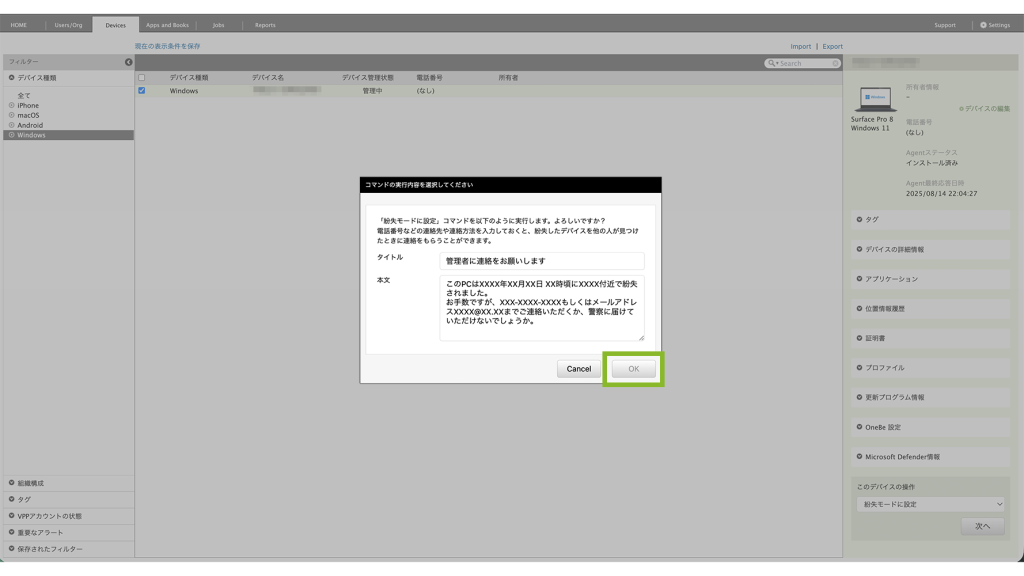Cancel the lost mode command dialog
The width and height of the screenshot is (1024, 576).
[578, 369]
